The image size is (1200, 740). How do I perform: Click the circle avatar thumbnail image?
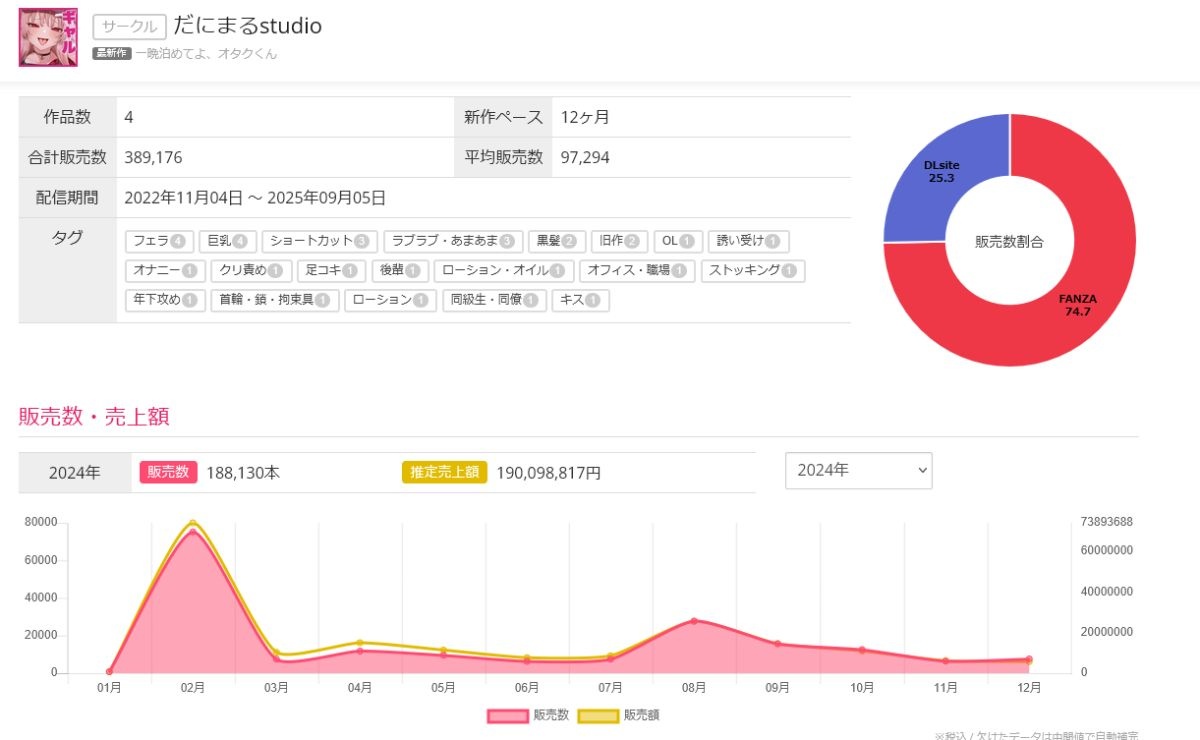point(48,37)
